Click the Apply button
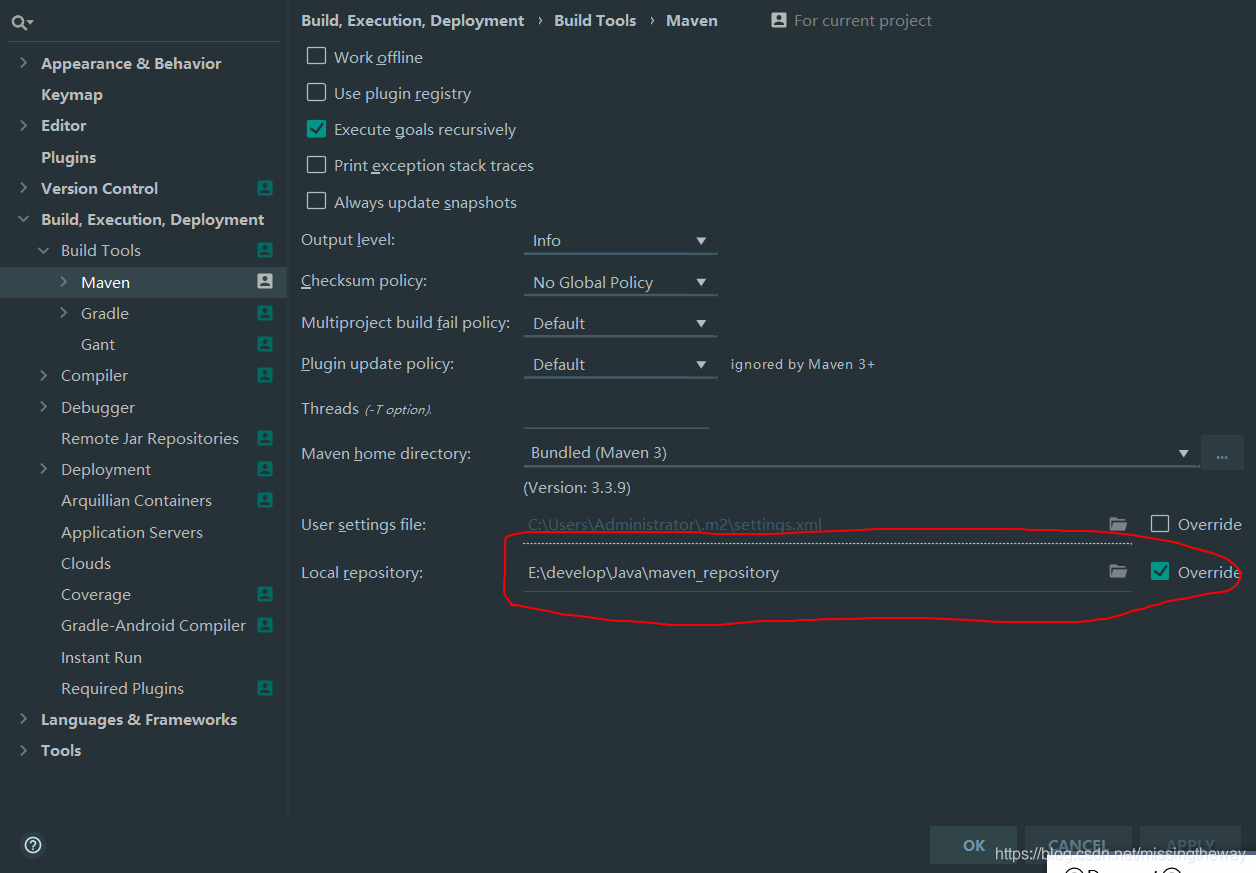This screenshot has width=1256, height=873. pos(1191,845)
